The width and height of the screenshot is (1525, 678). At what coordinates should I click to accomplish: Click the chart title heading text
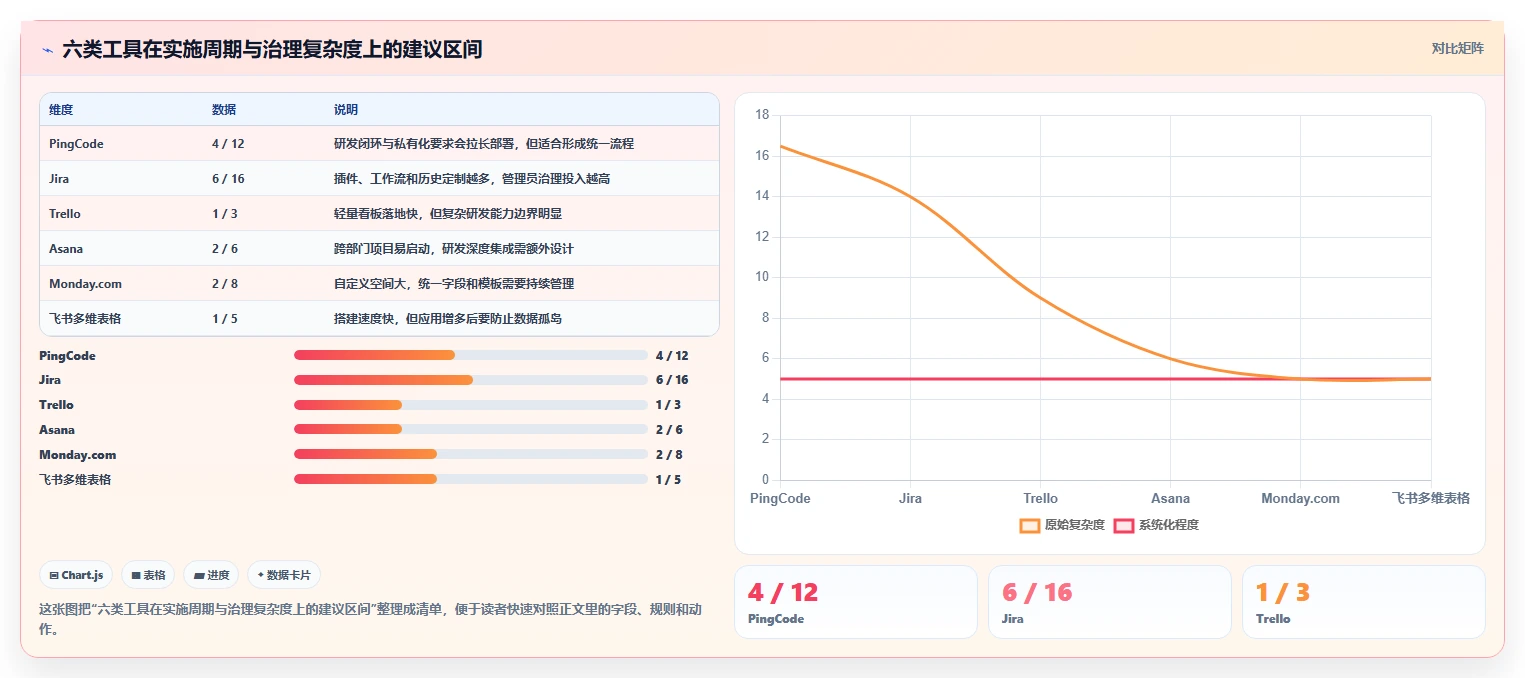(272, 49)
